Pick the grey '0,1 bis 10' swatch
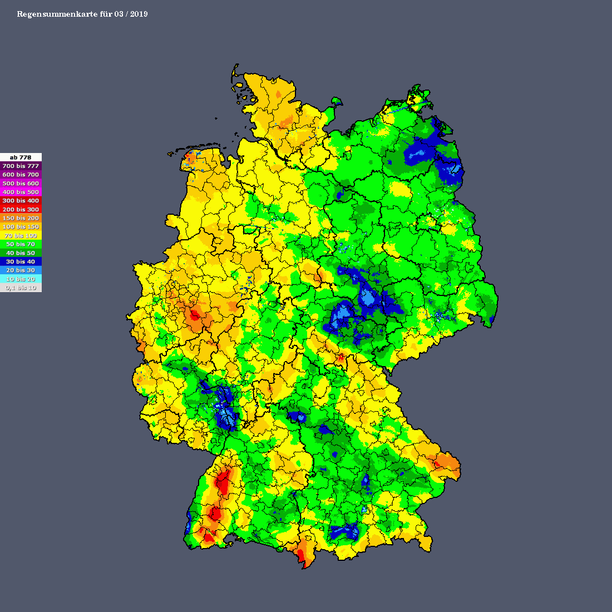Viewport: 612px width, 612px height. tap(20, 287)
